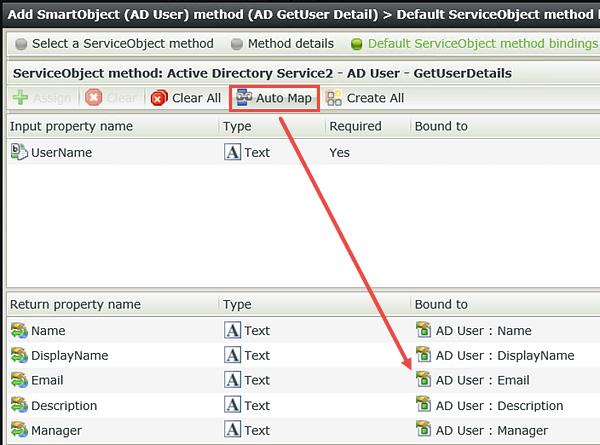Click the Text type icon in Description row
The width and height of the screenshot is (600, 445).
click(232, 405)
